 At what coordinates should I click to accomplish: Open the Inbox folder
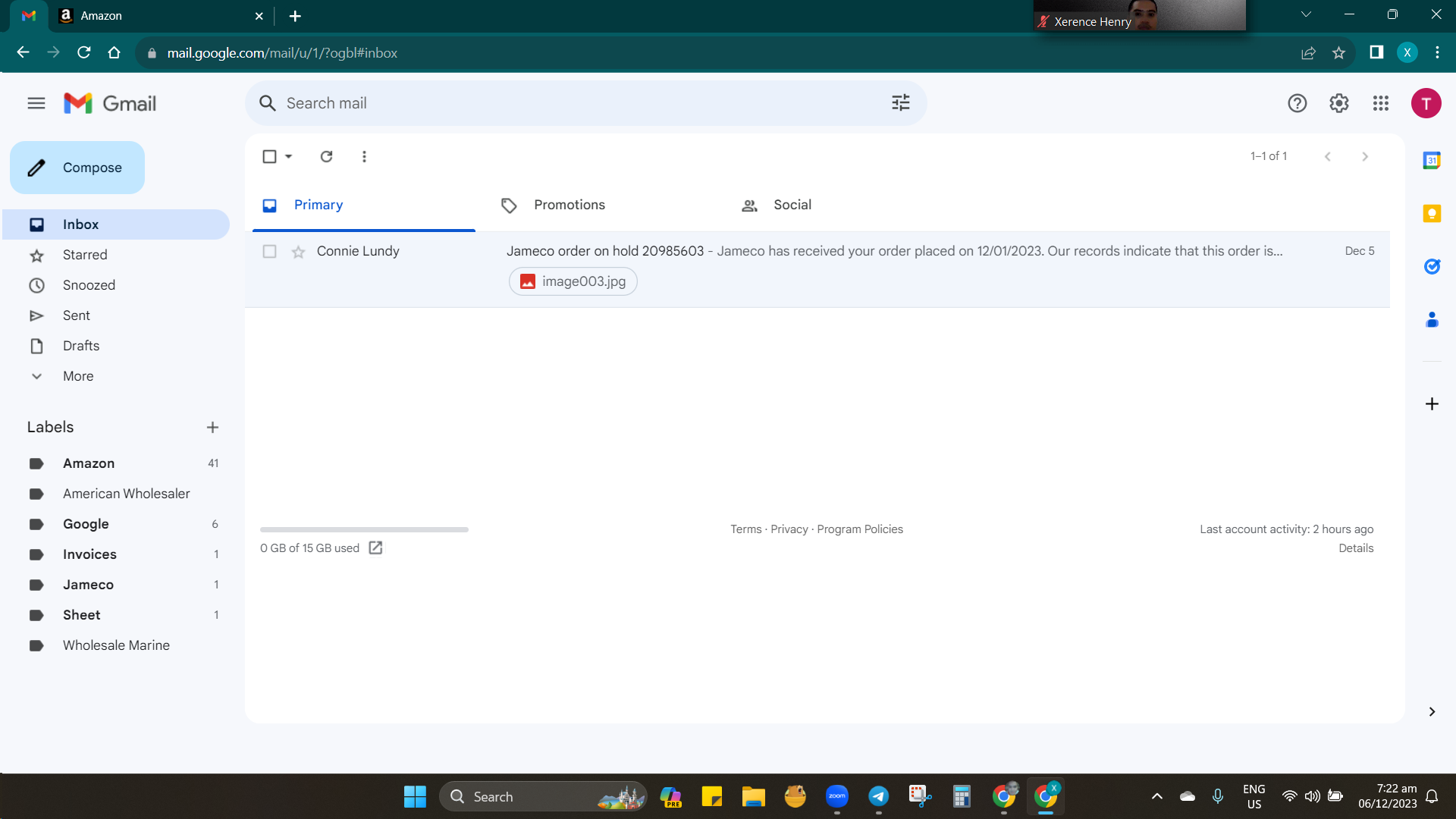pyautogui.click(x=116, y=224)
